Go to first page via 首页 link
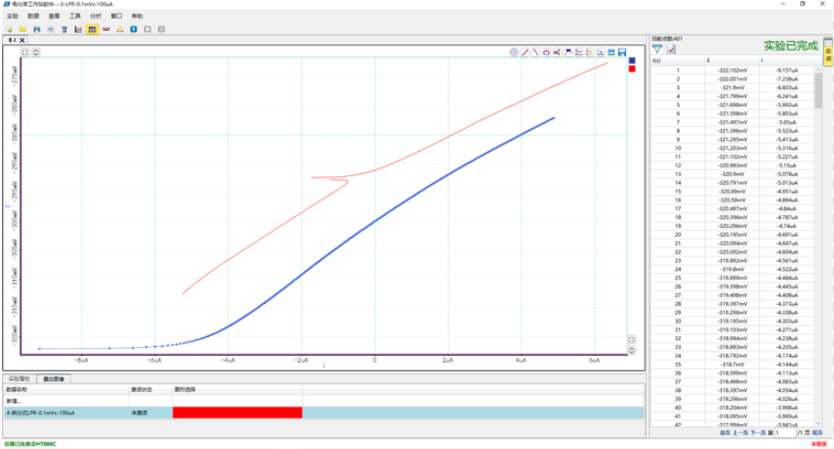 click(725, 433)
